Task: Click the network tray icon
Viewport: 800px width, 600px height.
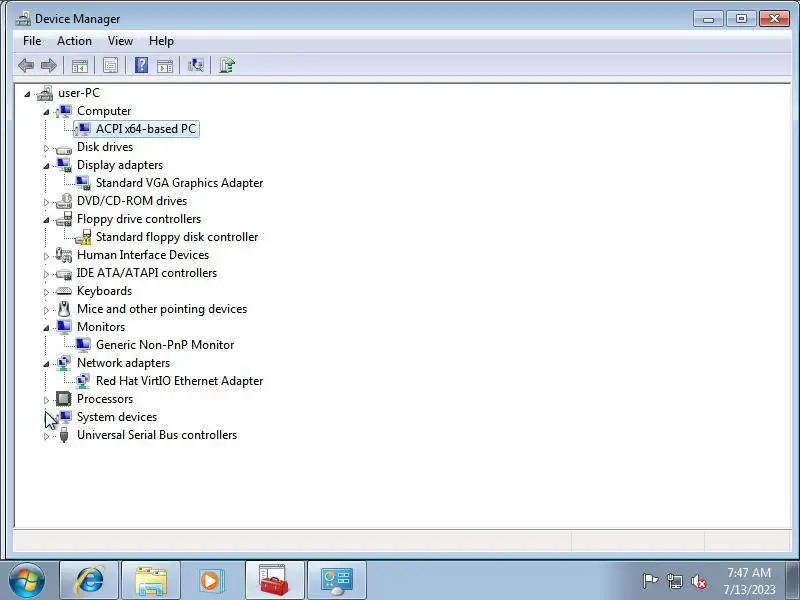Action: pyautogui.click(x=674, y=581)
